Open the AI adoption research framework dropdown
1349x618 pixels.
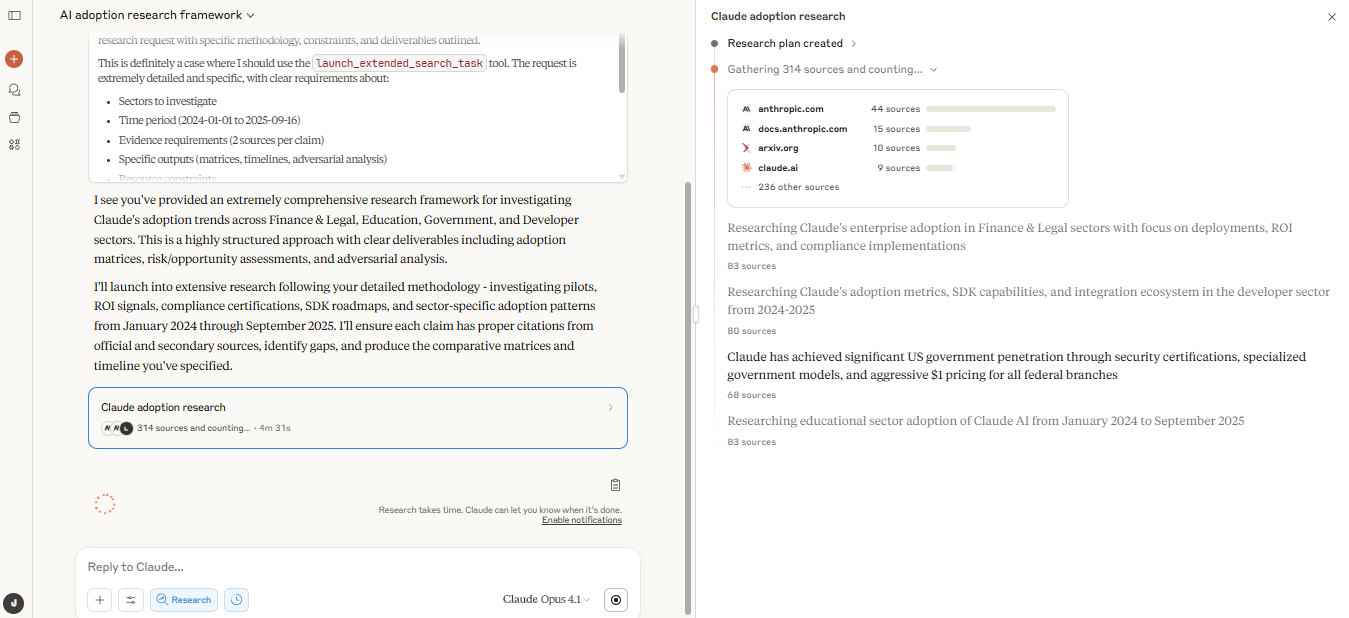[x=157, y=16]
